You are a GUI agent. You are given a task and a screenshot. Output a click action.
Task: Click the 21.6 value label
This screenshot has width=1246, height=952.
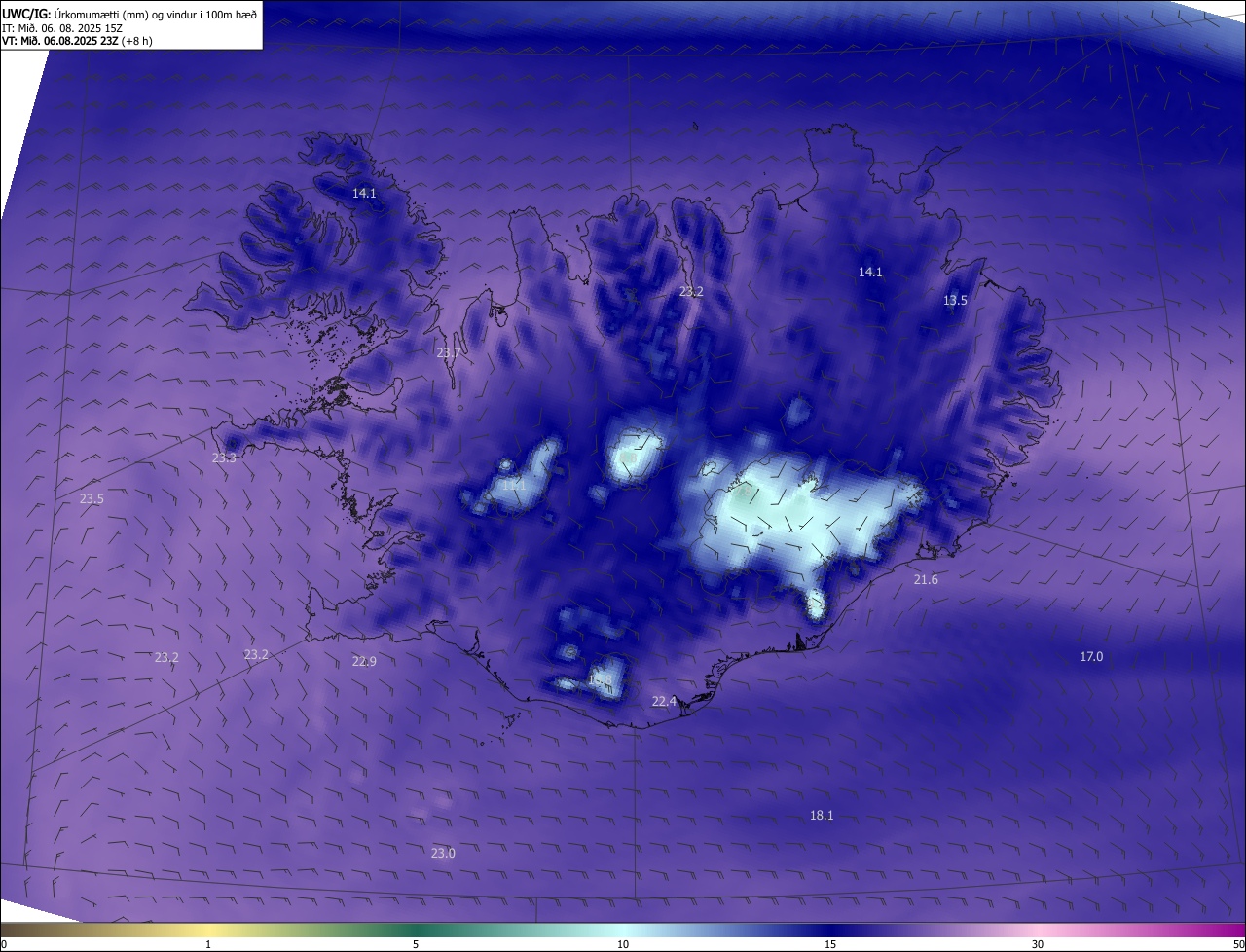[926, 580]
